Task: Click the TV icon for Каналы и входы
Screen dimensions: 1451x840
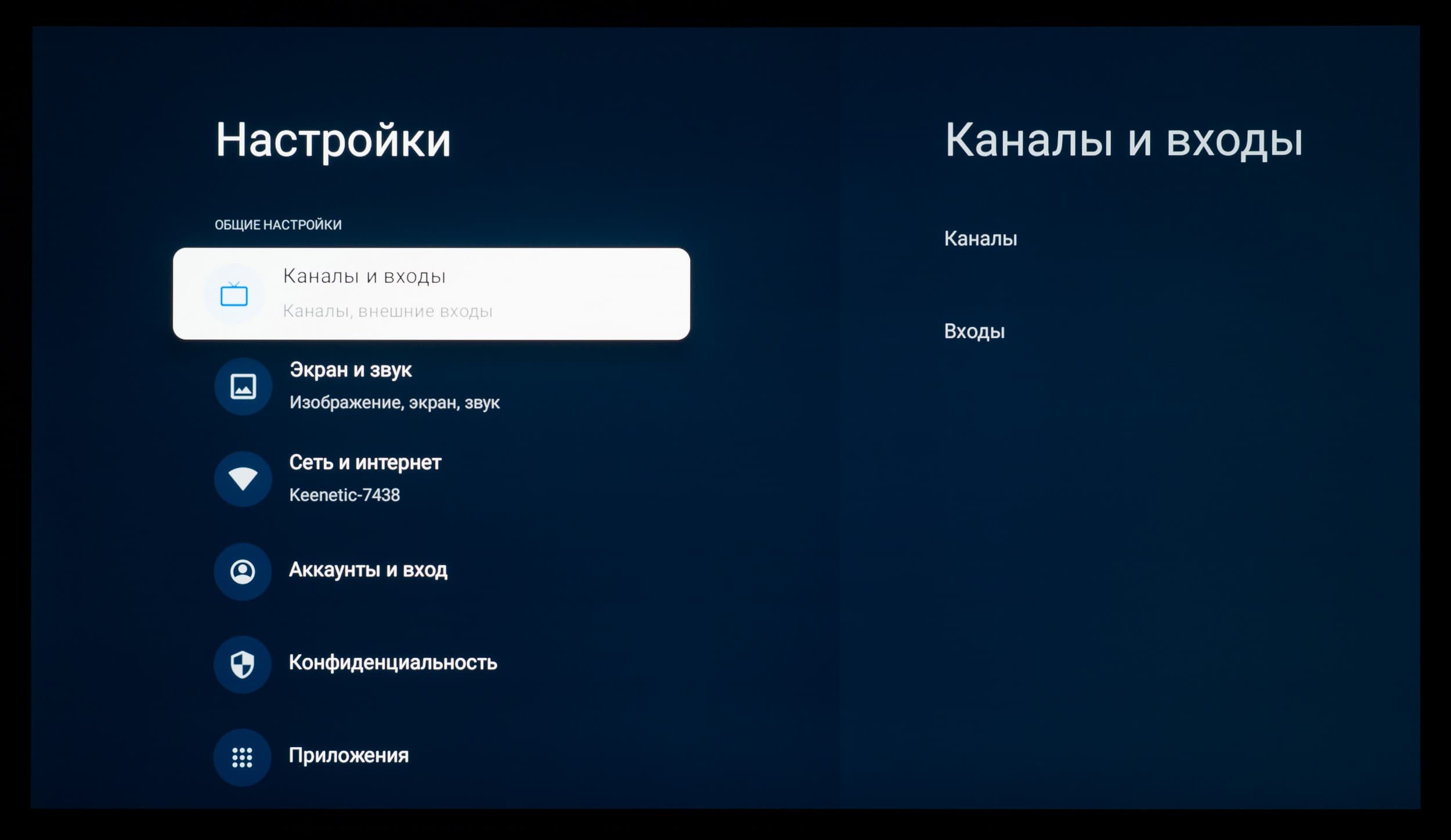Action: pos(234,295)
